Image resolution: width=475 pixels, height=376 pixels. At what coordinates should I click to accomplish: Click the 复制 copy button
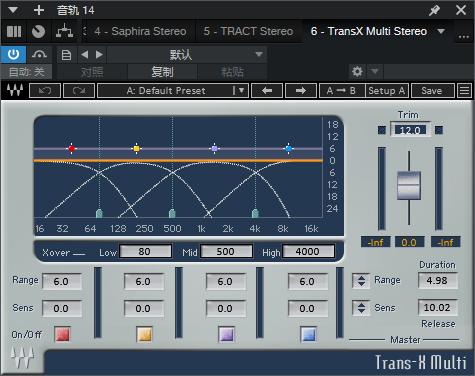(x=162, y=72)
